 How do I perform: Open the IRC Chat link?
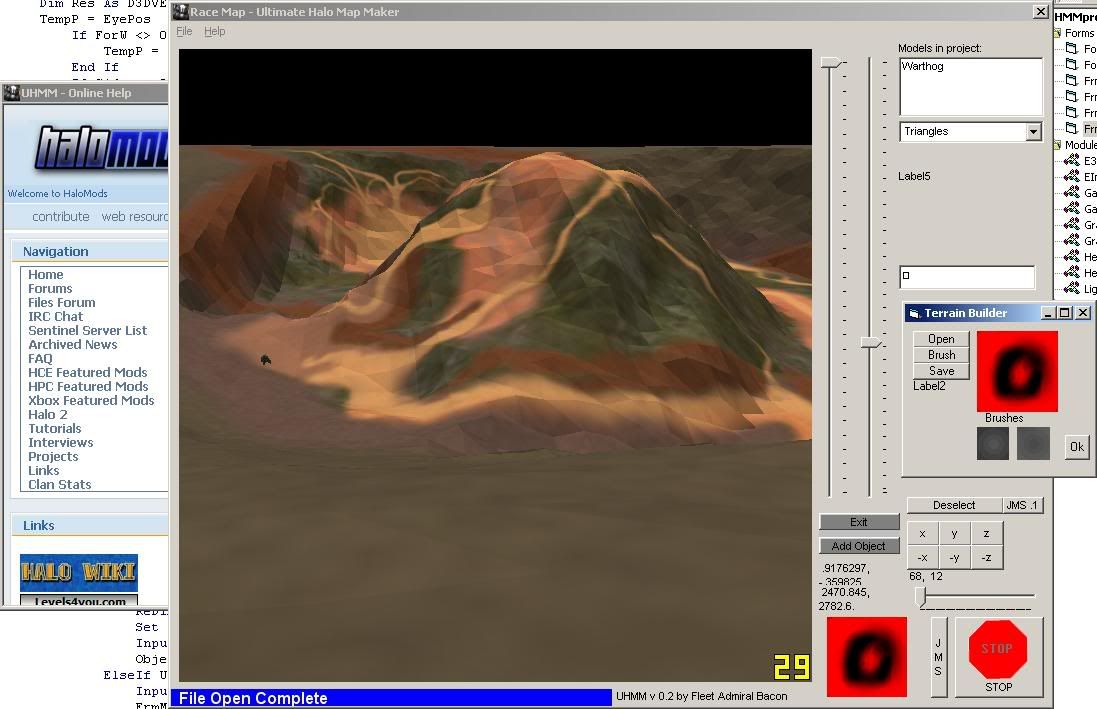click(55, 316)
